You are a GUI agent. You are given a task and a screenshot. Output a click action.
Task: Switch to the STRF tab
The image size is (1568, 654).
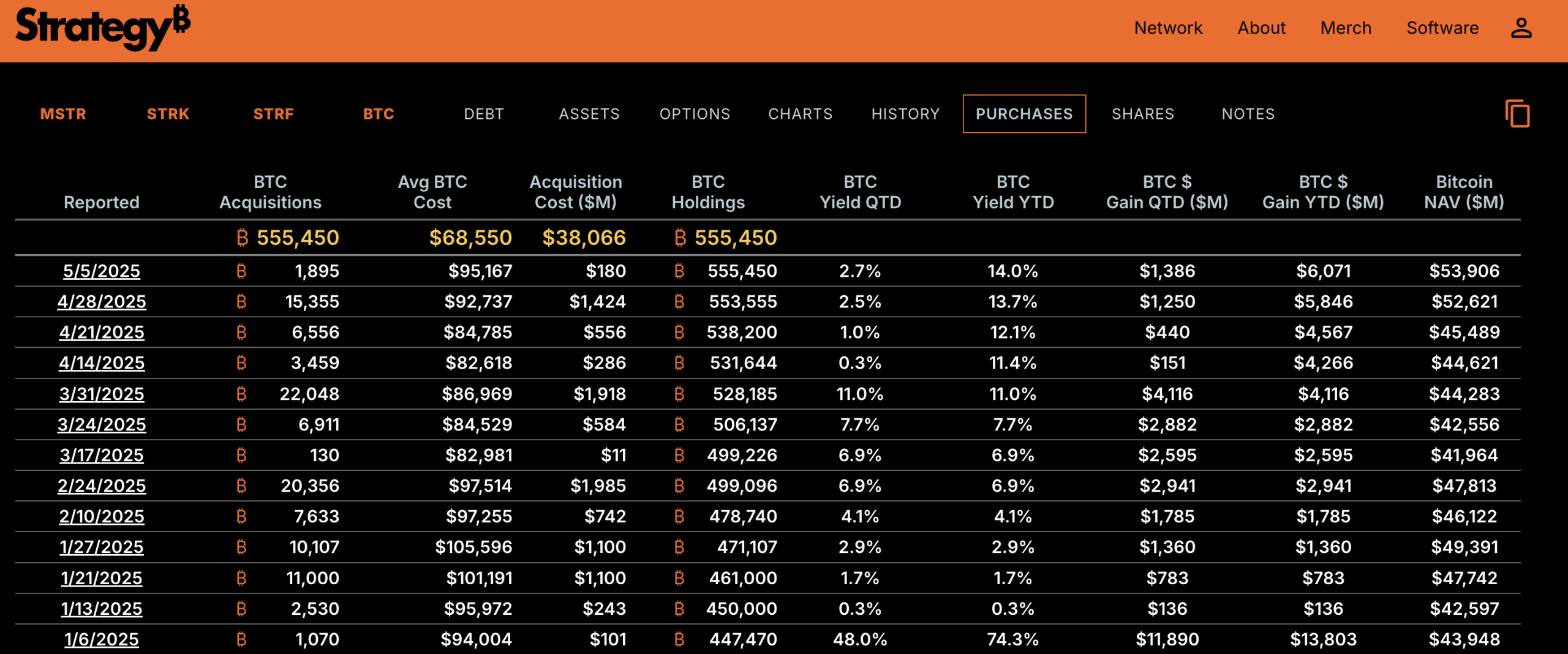tap(273, 114)
